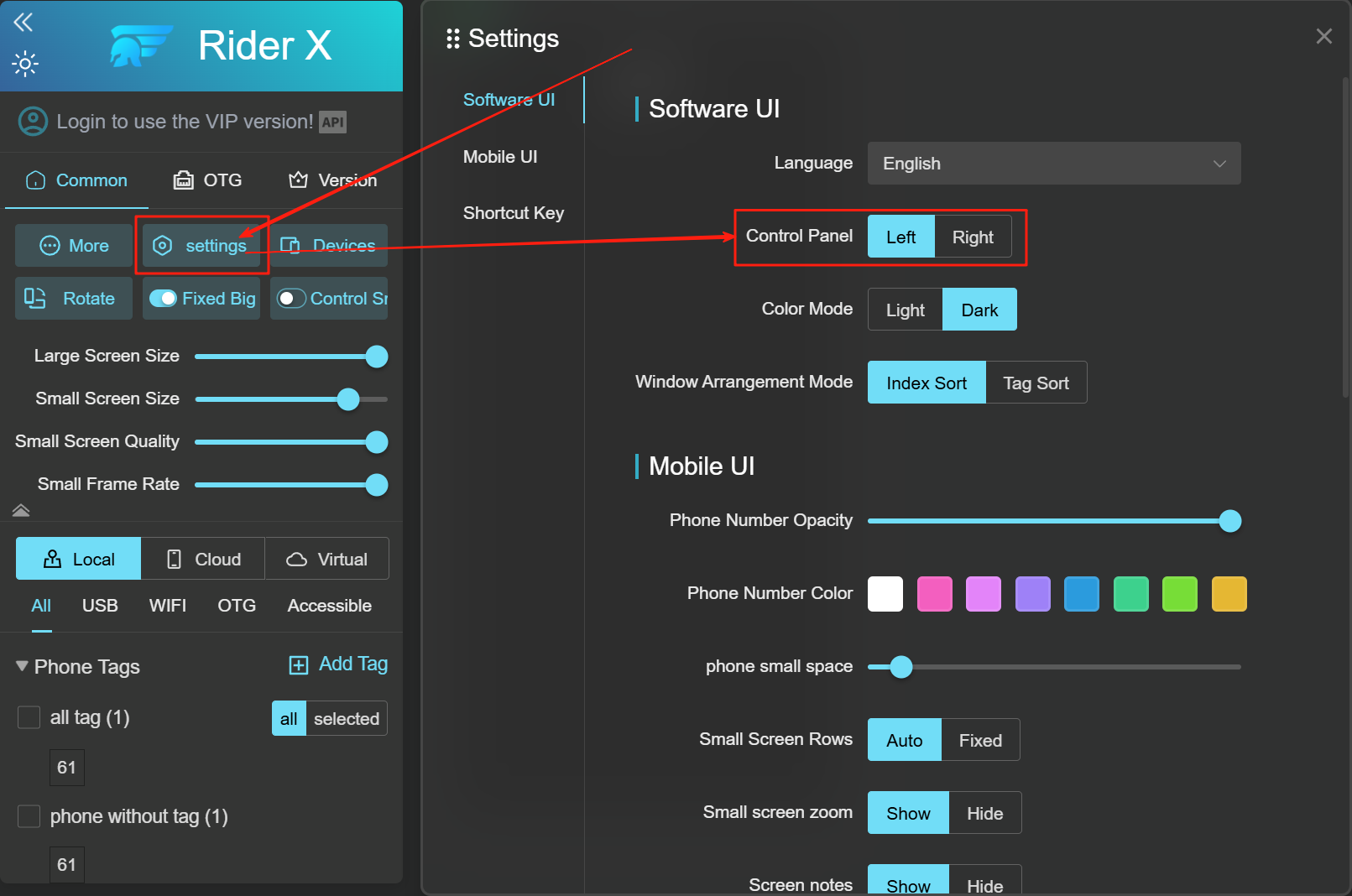Image resolution: width=1352 pixels, height=896 pixels.
Task: Pick orange-yellow phone number color
Action: pos(1229,594)
